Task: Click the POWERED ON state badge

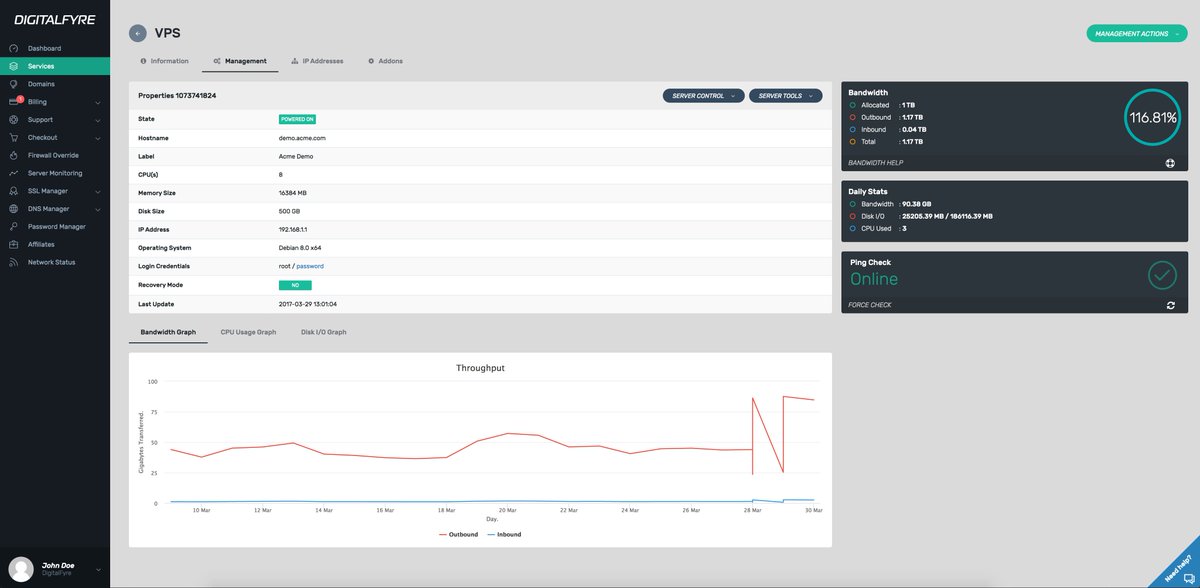Action: click(x=297, y=119)
